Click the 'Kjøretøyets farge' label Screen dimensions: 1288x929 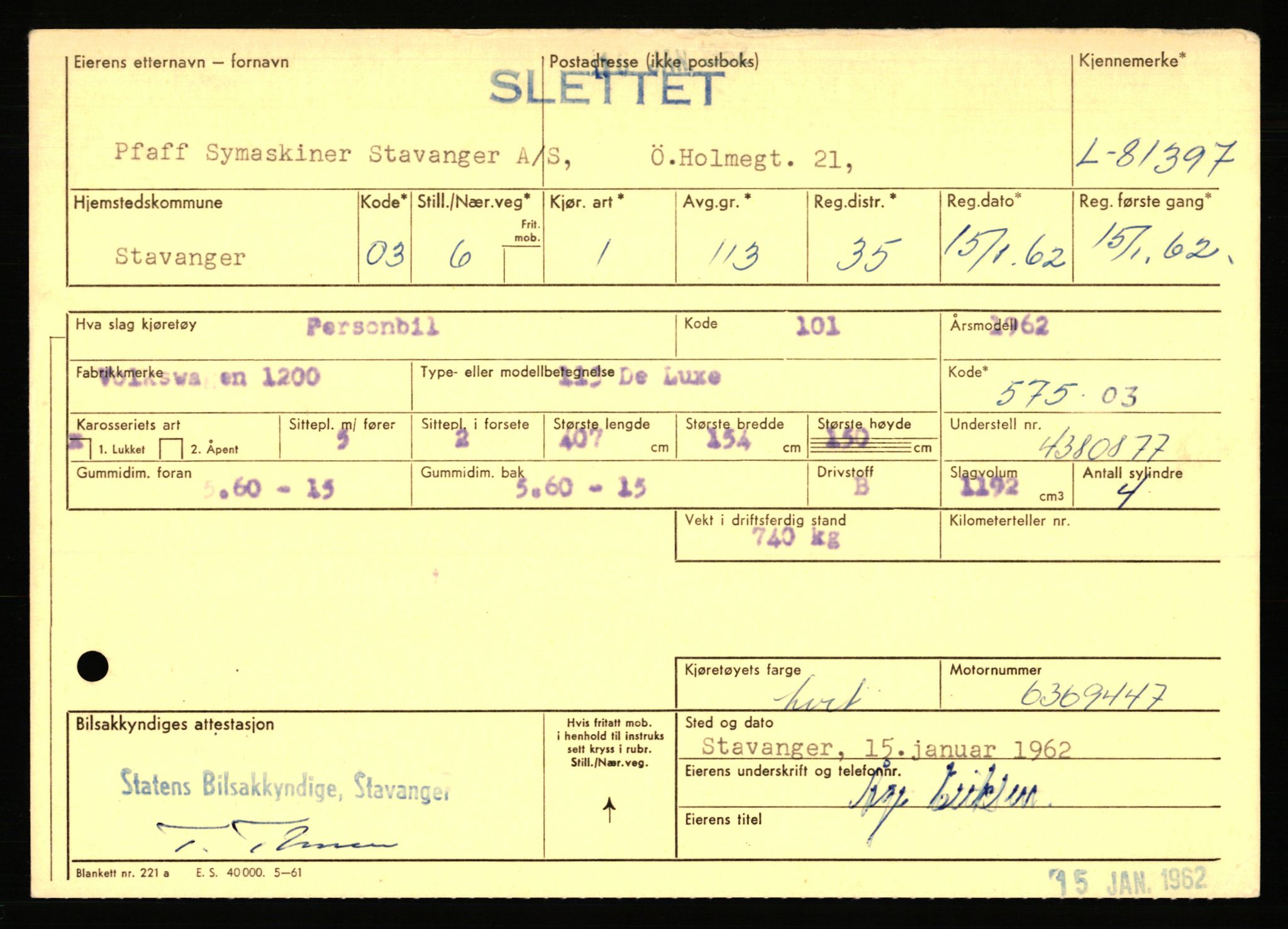[x=743, y=670]
